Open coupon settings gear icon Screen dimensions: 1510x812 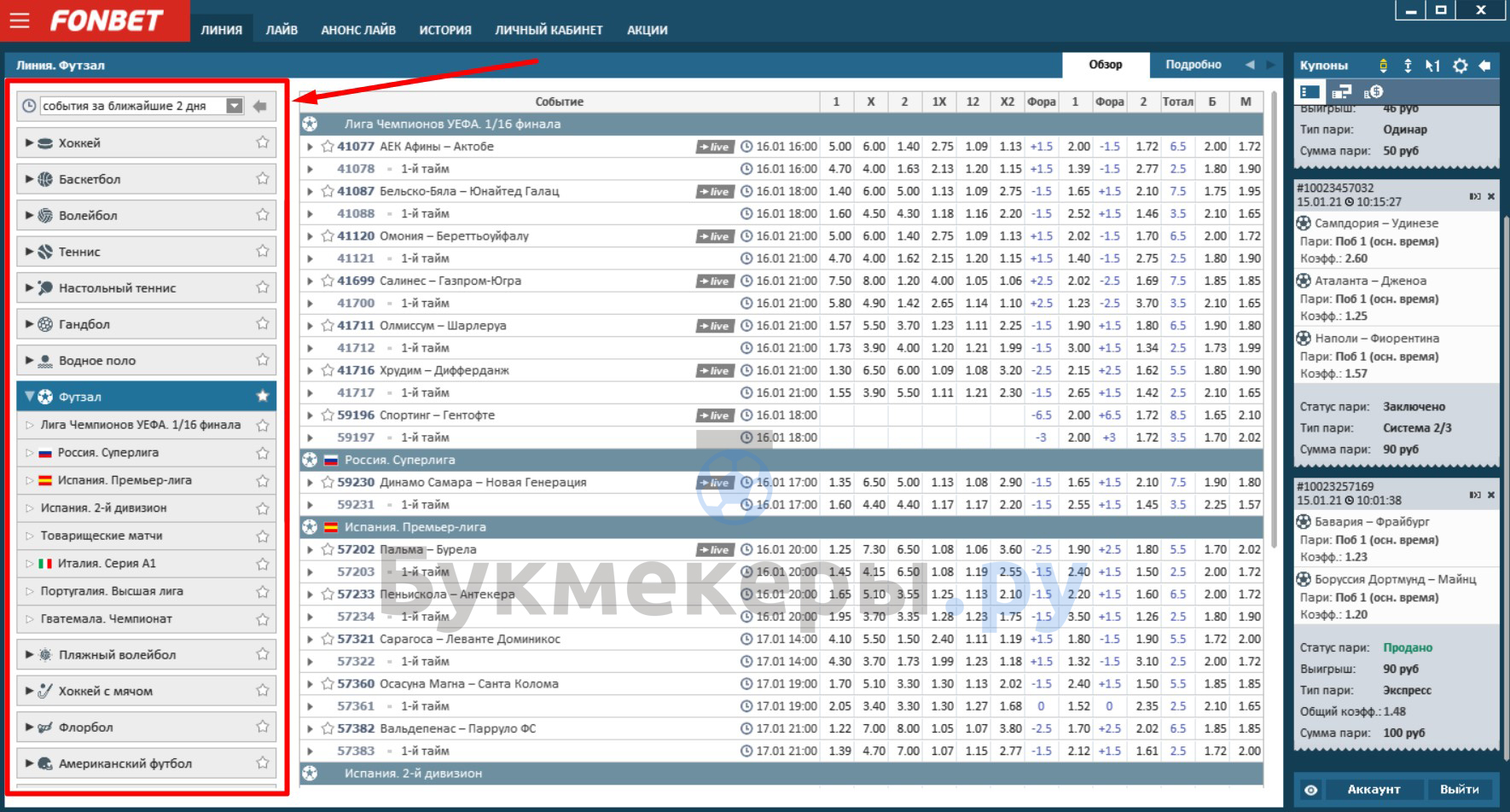pyautogui.click(x=1461, y=66)
